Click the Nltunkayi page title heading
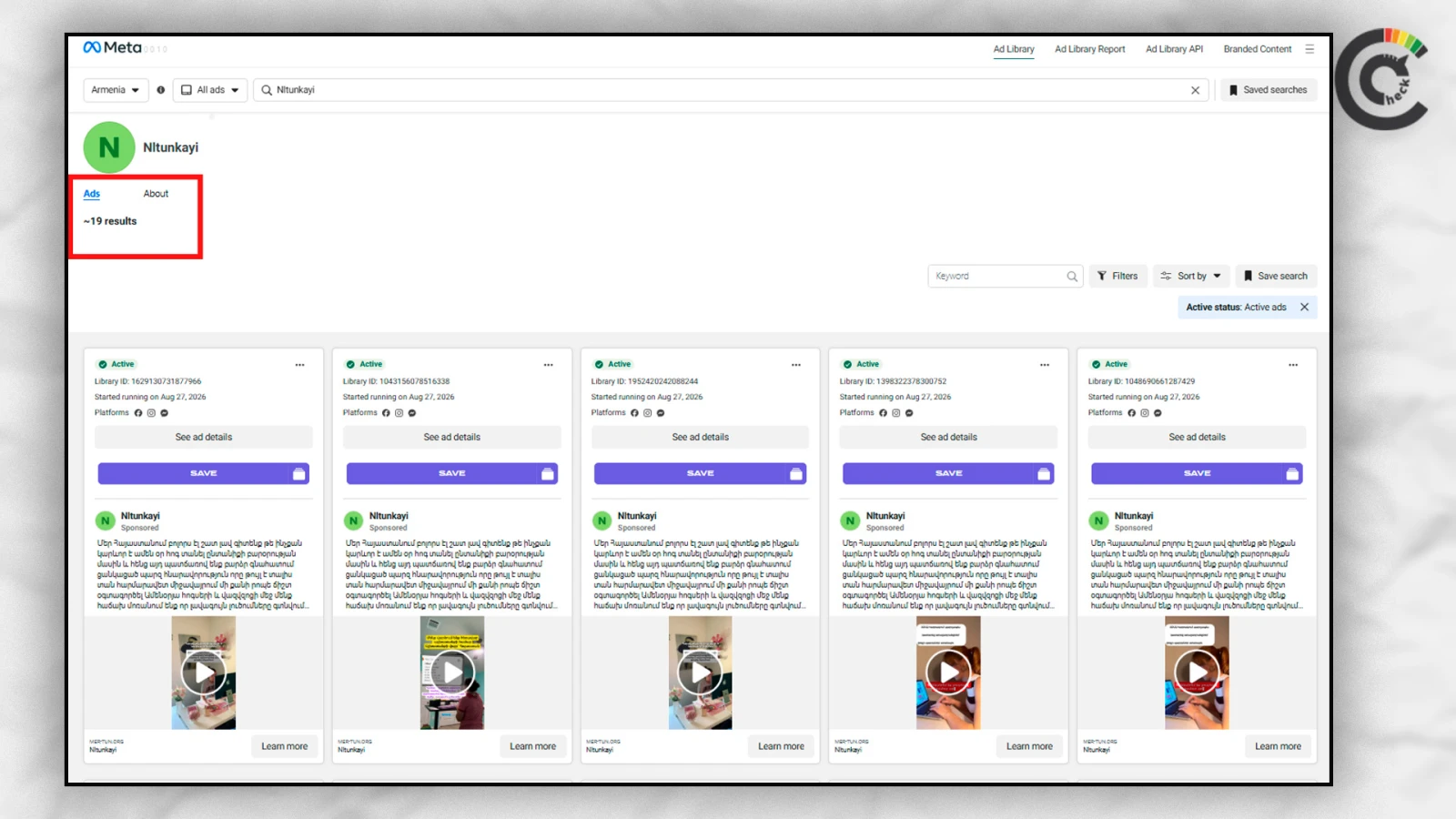 pyautogui.click(x=170, y=147)
